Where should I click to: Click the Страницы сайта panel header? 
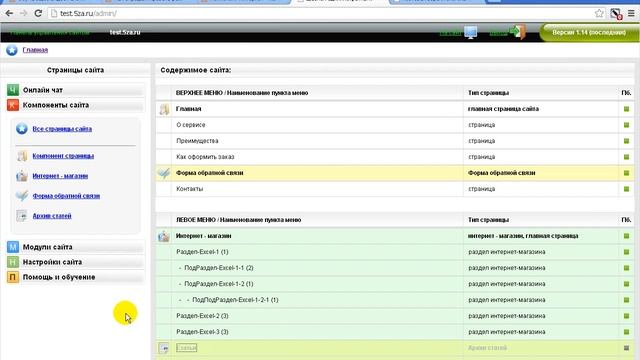[x=76, y=70]
